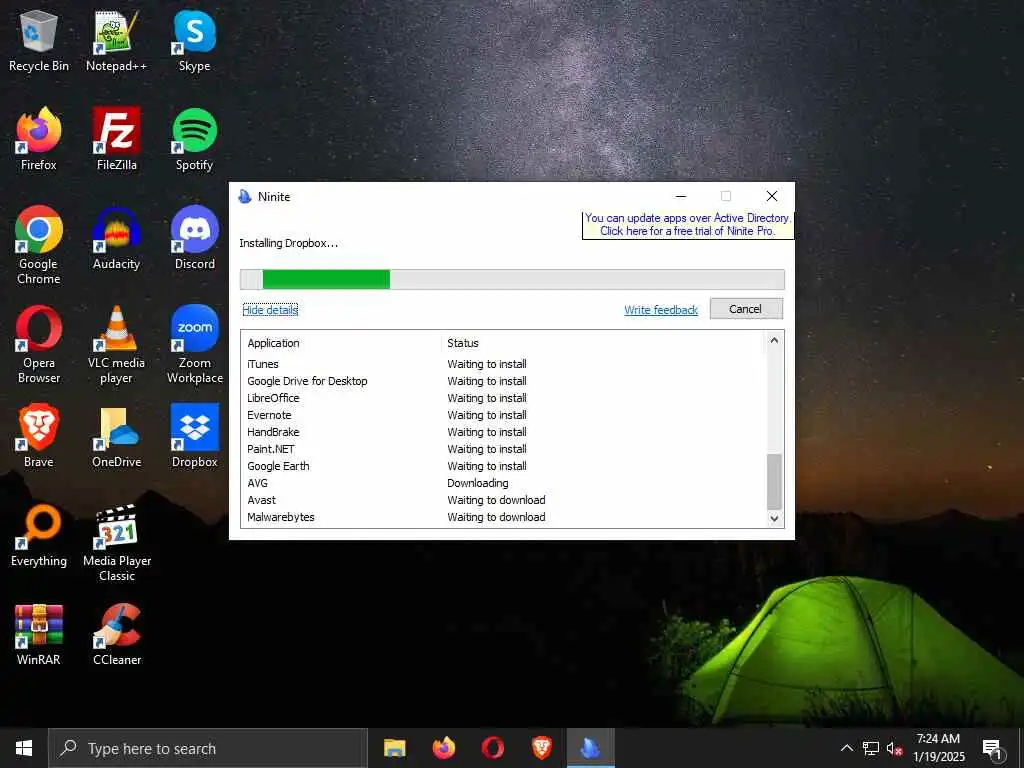Select the Opera Browser desktop shortcut
1024x768 pixels.
[39, 345]
